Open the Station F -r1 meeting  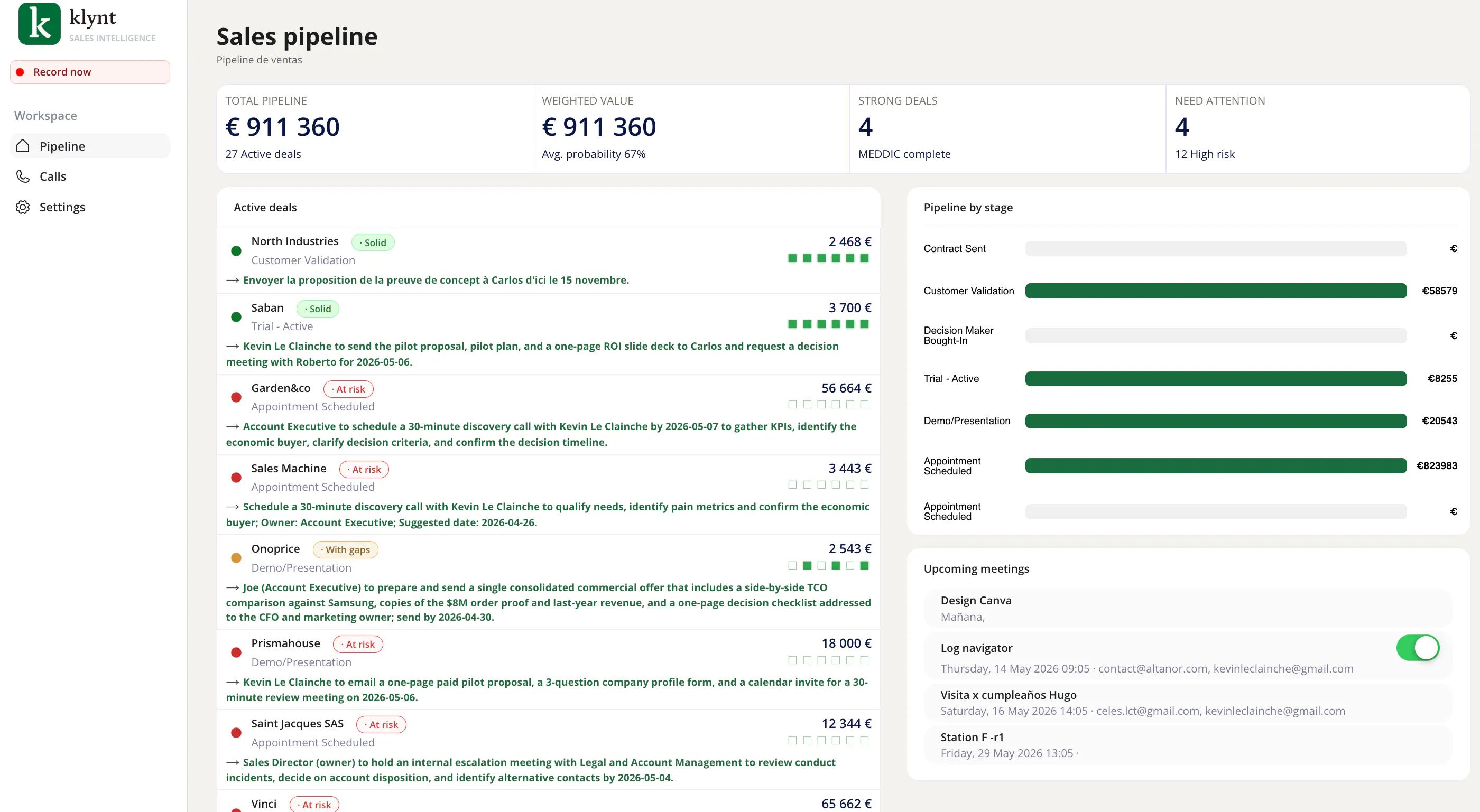click(x=1188, y=745)
